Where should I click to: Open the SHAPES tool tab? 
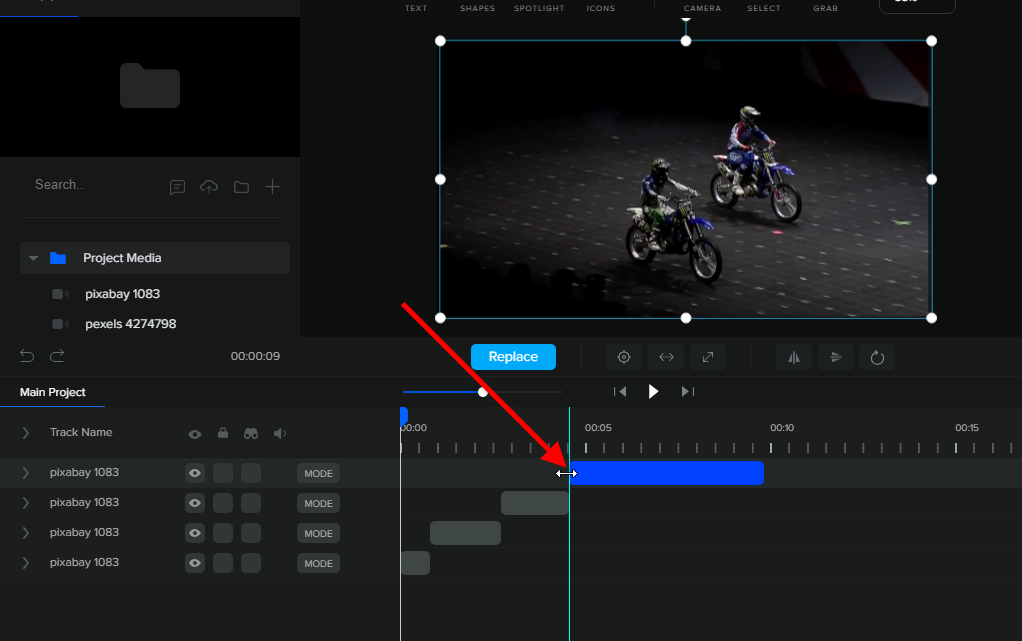[x=477, y=8]
